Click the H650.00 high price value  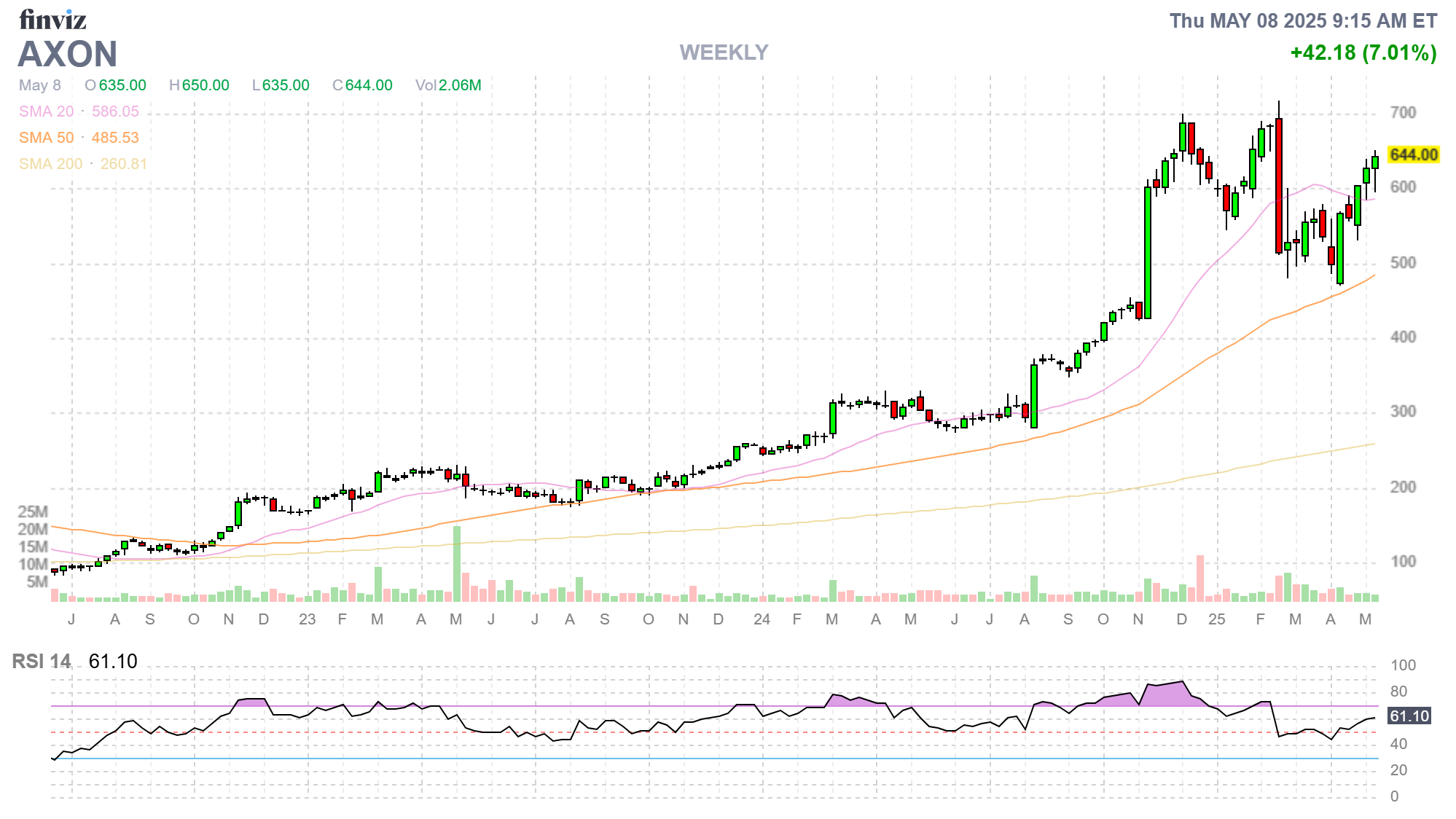(200, 85)
